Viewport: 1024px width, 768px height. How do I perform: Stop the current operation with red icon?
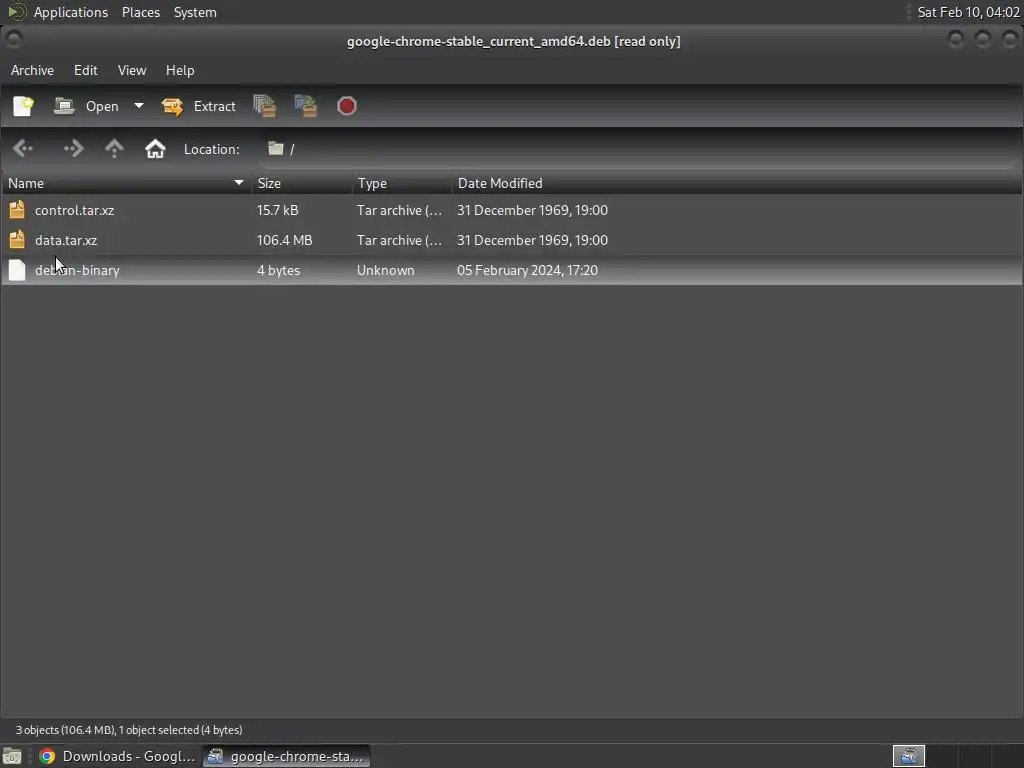point(346,106)
